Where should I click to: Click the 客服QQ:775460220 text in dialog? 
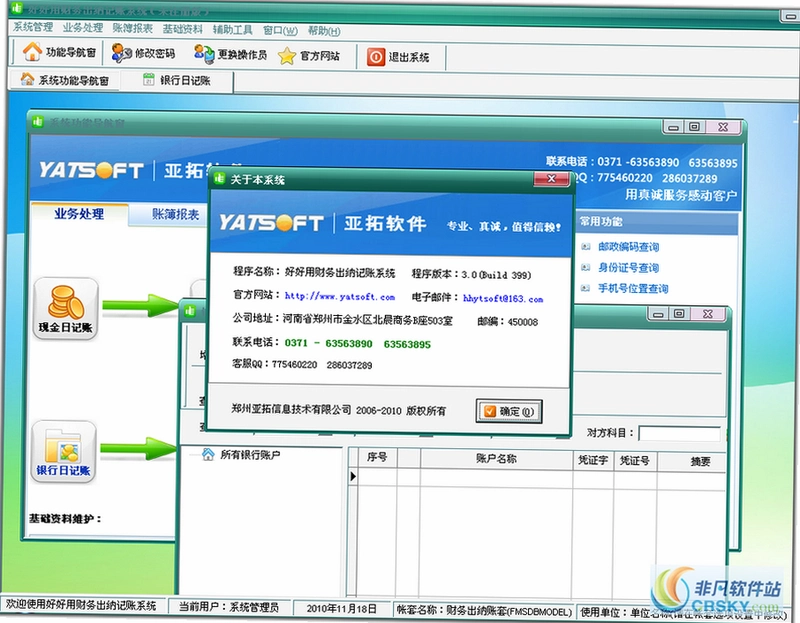click(302, 364)
